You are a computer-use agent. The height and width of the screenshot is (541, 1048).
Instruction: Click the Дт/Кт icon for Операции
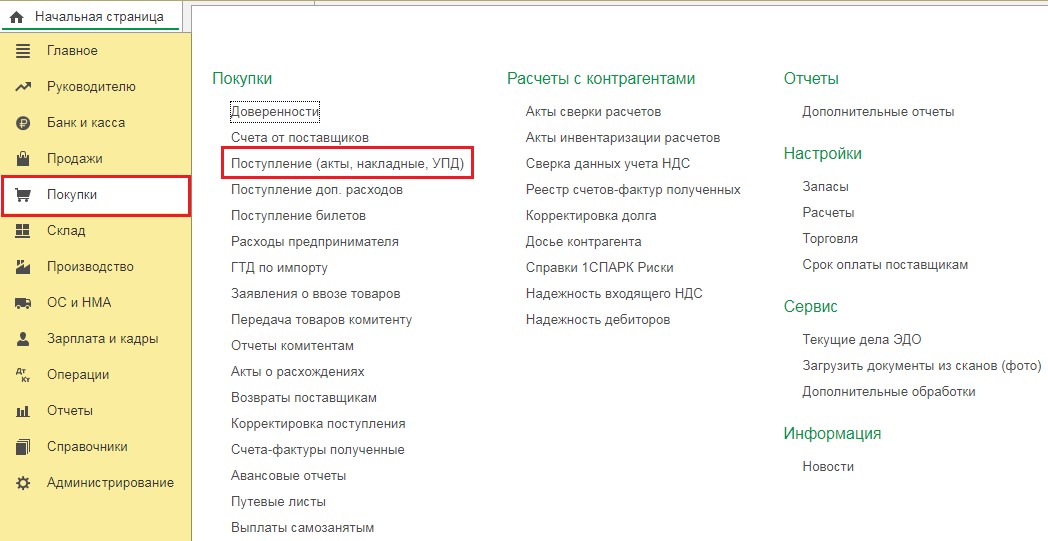pyautogui.click(x=23, y=375)
